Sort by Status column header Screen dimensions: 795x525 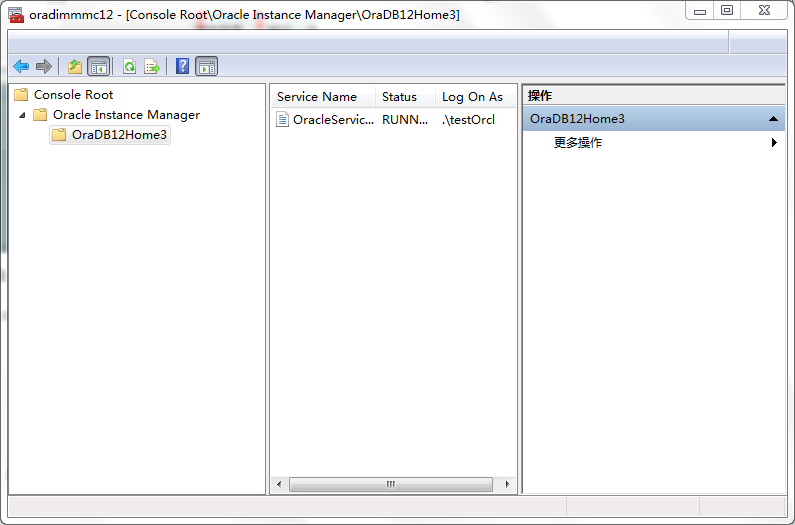point(405,97)
